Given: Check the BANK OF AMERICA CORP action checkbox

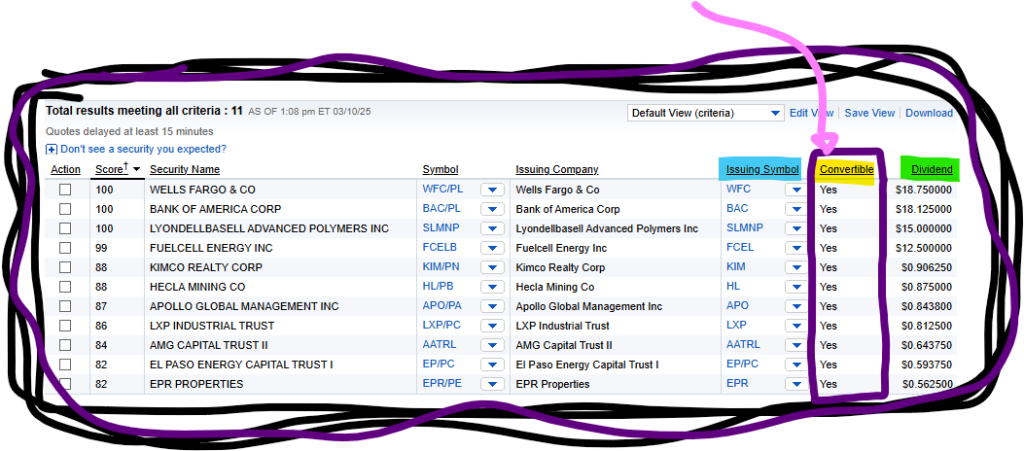Looking at the screenshot, I should [x=65, y=209].
